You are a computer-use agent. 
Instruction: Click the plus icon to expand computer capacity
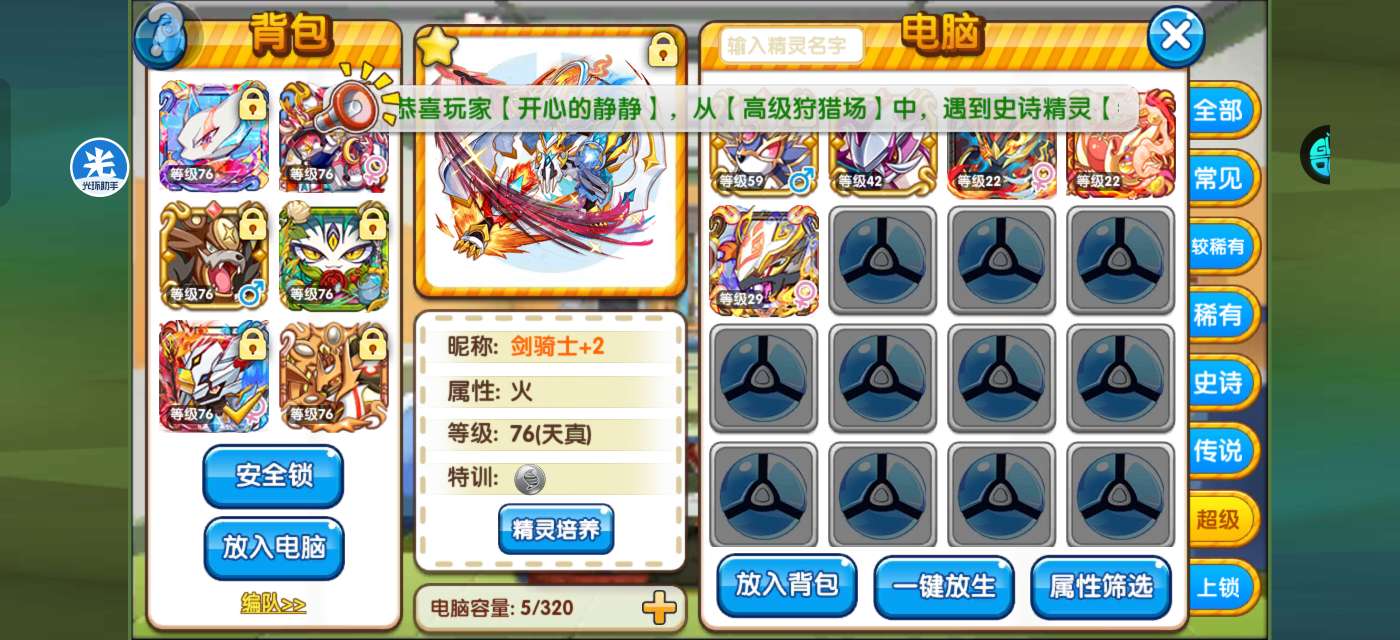pyautogui.click(x=658, y=607)
